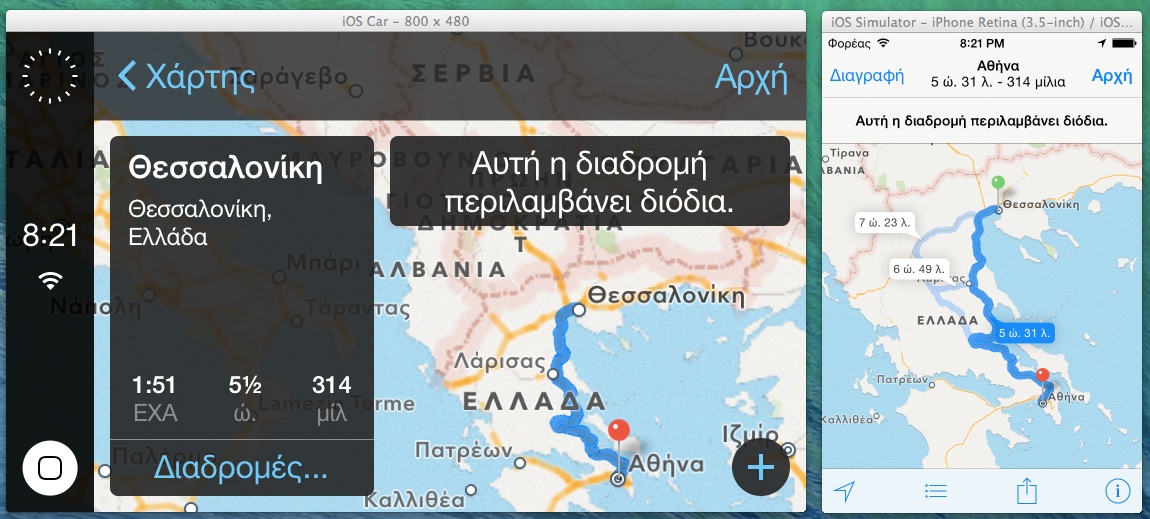This screenshot has height=519, width=1150.
Task: Click the Wi-Fi icon in CarPlay sidebar
Action: point(49,281)
